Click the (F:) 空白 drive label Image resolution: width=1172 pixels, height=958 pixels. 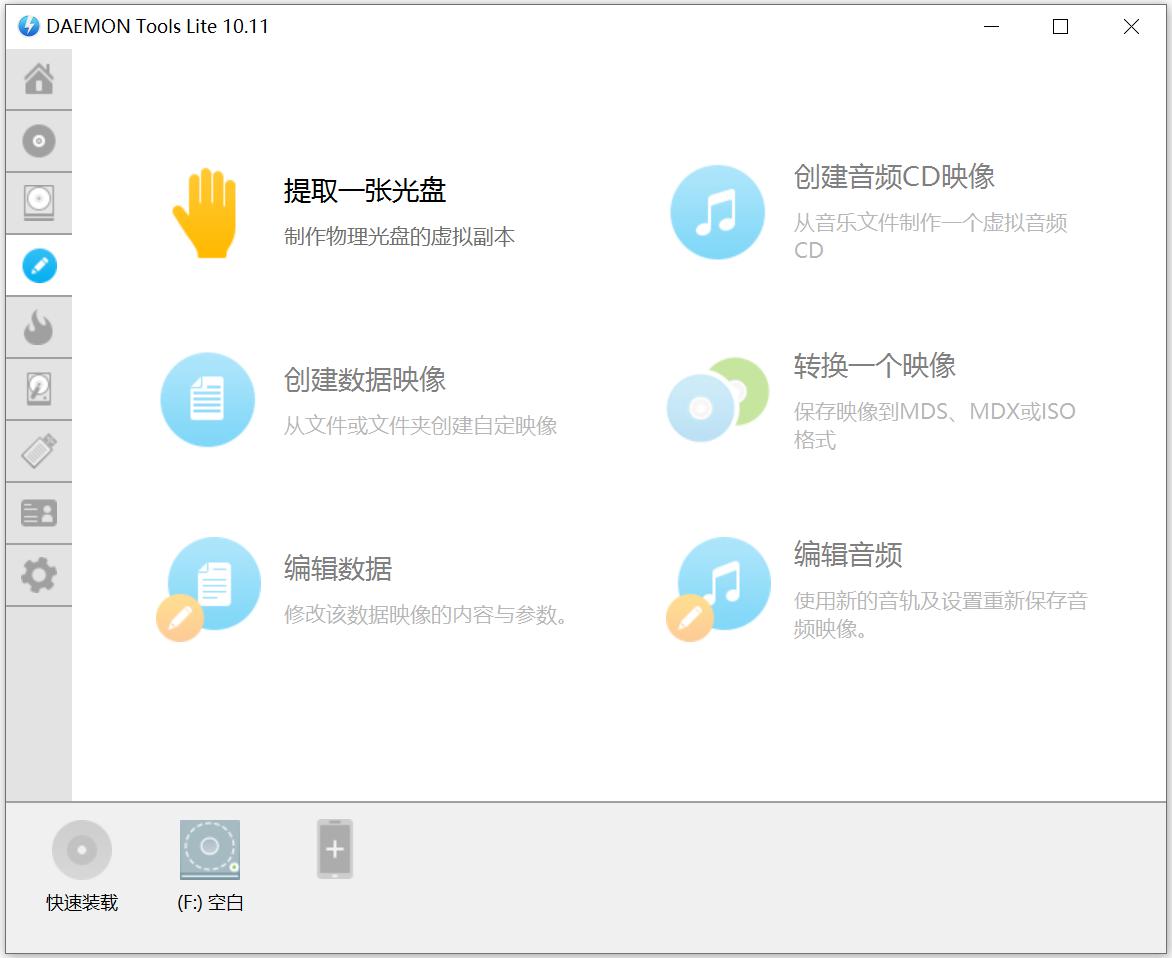coord(210,903)
